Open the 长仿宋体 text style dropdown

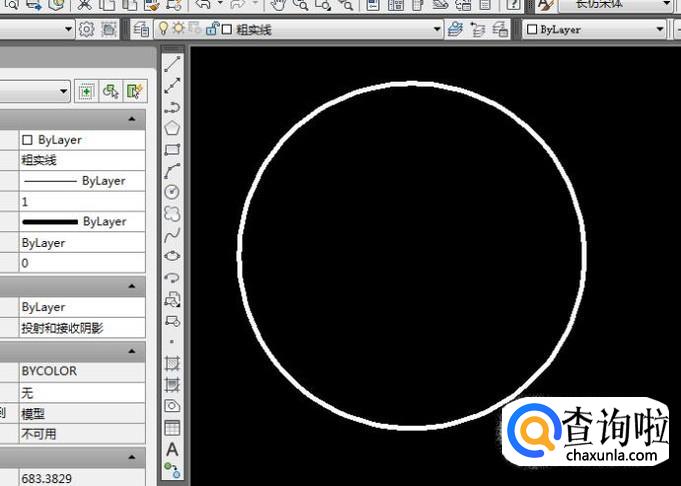(667, 5)
